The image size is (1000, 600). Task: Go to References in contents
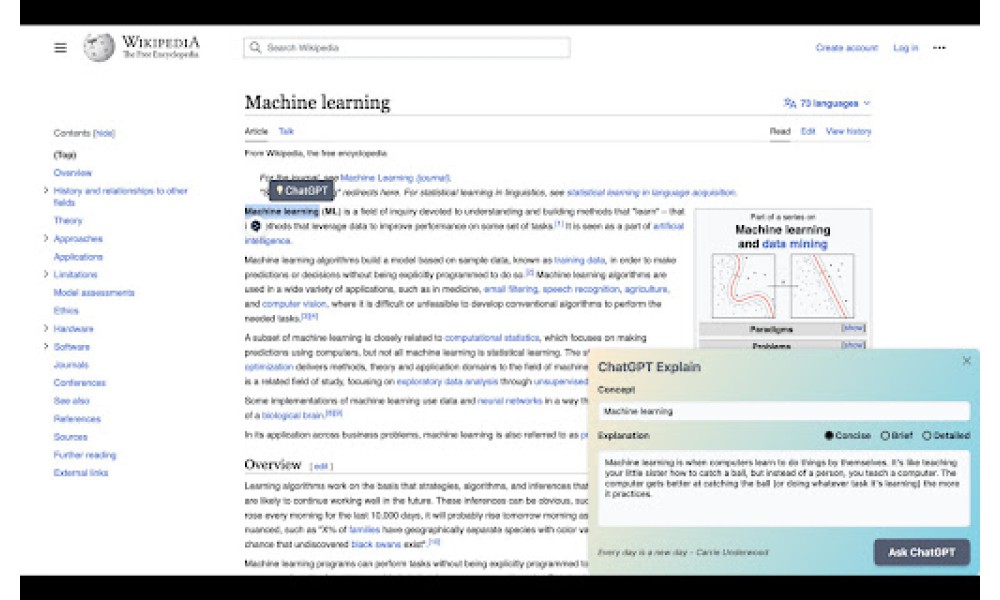point(77,419)
